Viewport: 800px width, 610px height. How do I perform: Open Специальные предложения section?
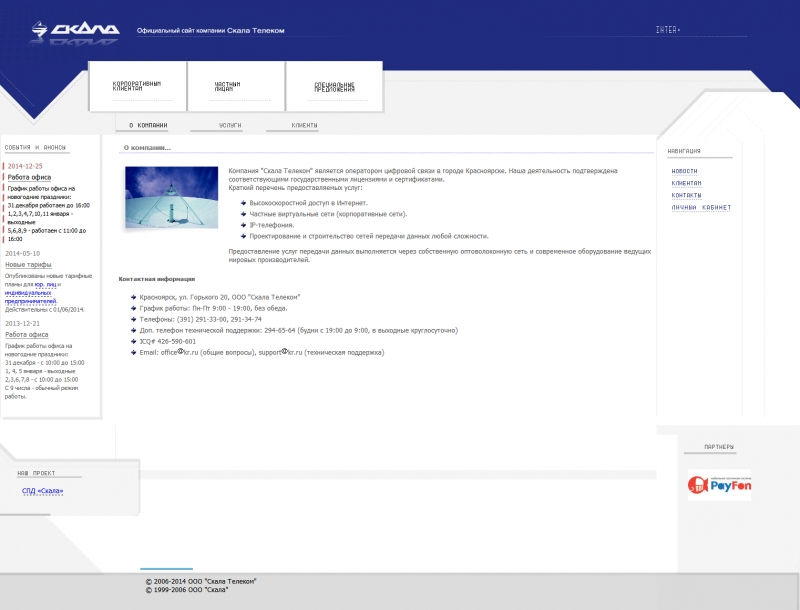pos(334,87)
